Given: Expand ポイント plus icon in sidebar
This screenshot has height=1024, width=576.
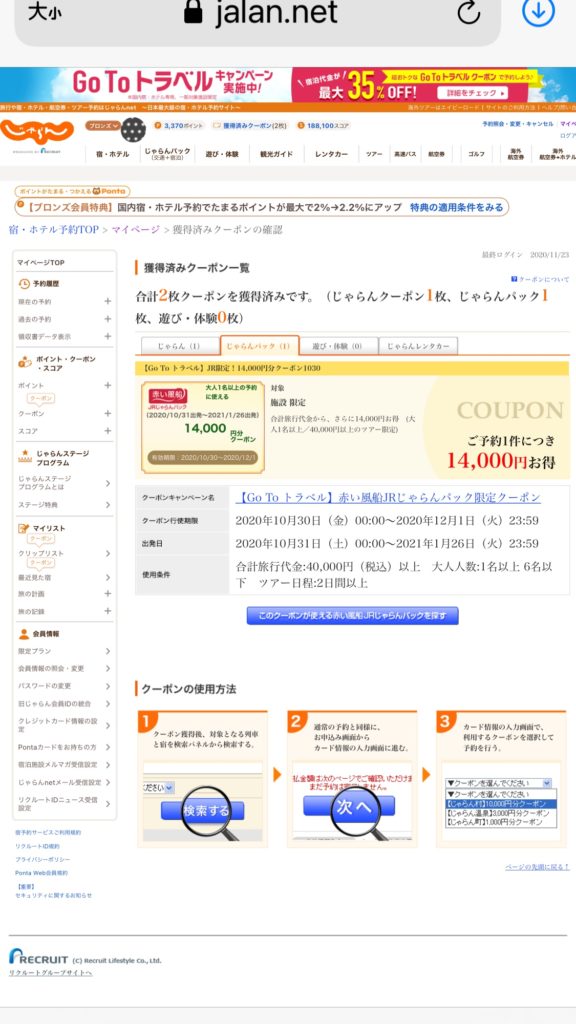Looking at the screenshot, I should click(107, 386).
